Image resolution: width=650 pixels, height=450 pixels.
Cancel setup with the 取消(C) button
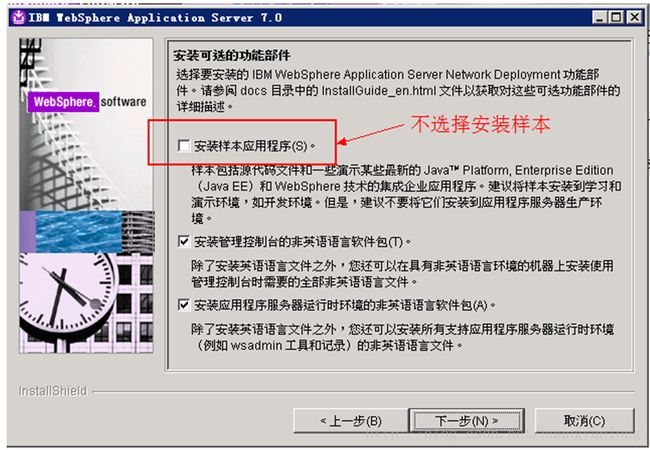585,421
